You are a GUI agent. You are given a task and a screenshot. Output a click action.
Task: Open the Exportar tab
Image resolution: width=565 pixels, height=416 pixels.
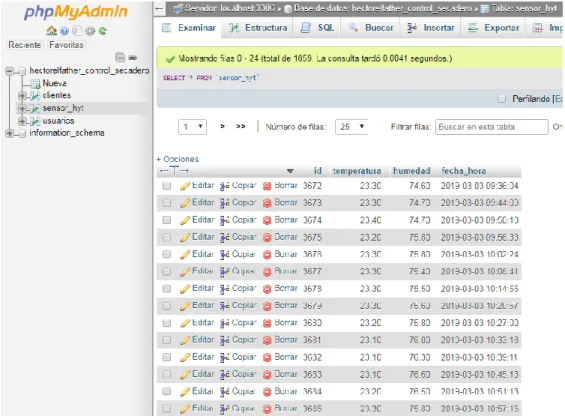click(x=493, y=28)
